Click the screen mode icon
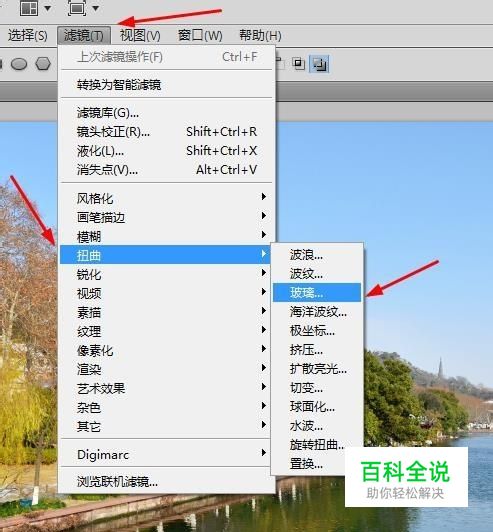493x532 pixels. [76, 8]
